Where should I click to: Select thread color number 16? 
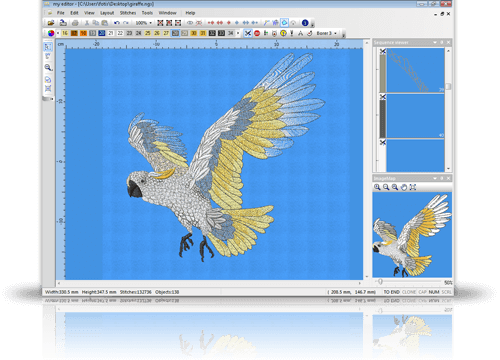pos(65,33)
